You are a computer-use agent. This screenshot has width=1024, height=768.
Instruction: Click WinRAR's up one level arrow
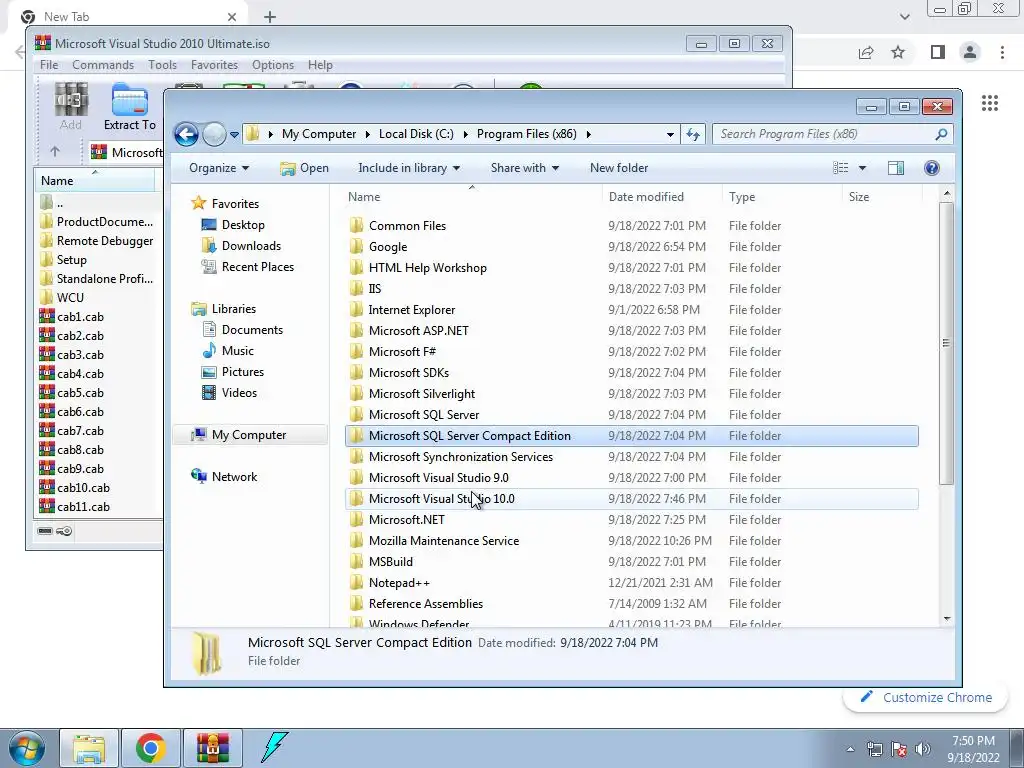click(x=55, y=152)
